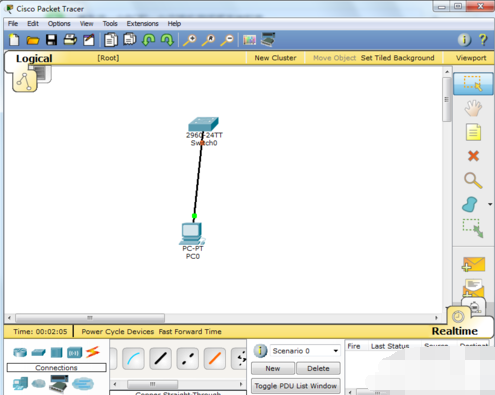The height and width of the screenshot is (395, 495).
Task: Open the Extensions menu
Action: pyautogui.click(x=142, y=24)
